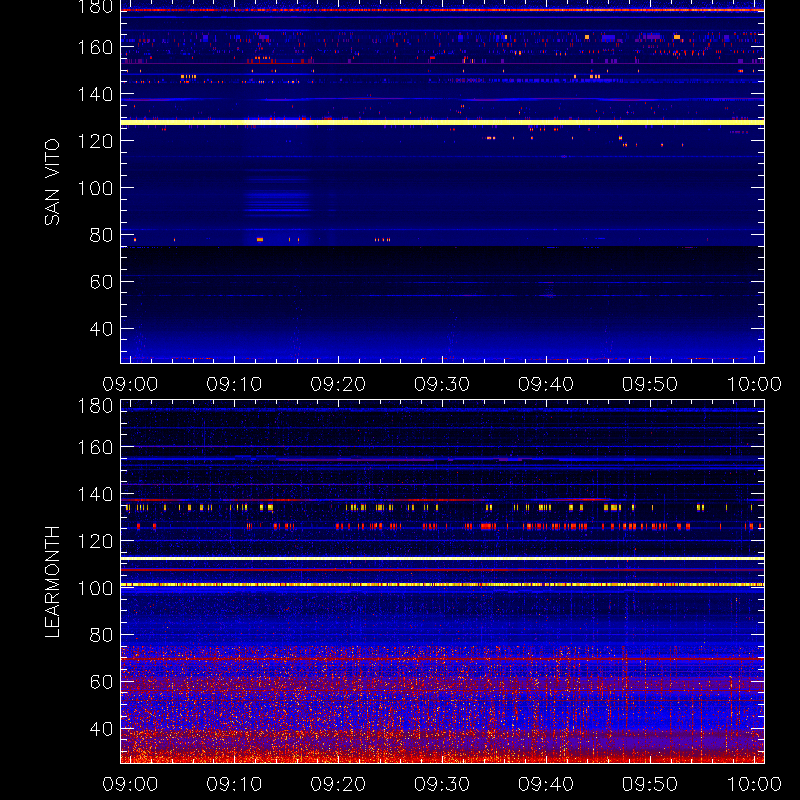This screenshot has height=800, width=800.
Task: Click the red line at top of San Vito spectrogram
Action: pyautogui.click(x=442, y=10)
